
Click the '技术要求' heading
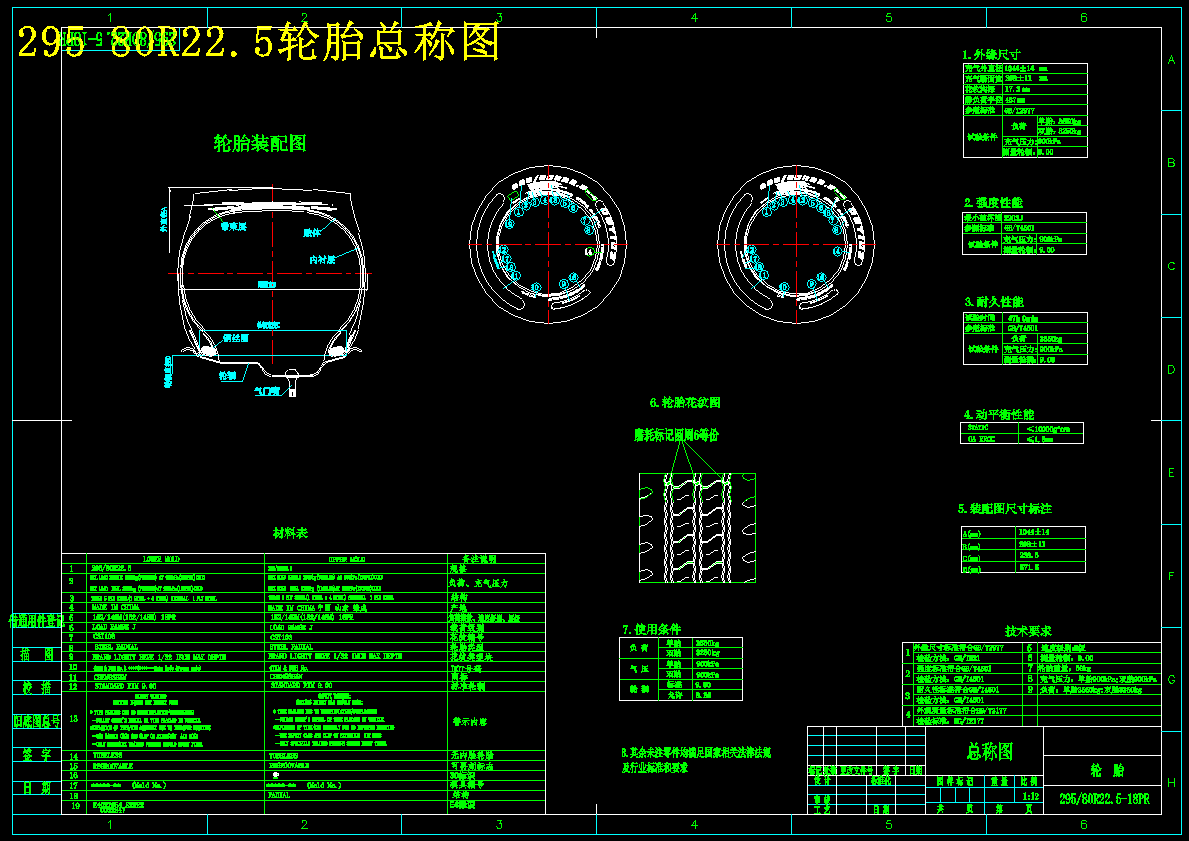[x=1027, y=631]
